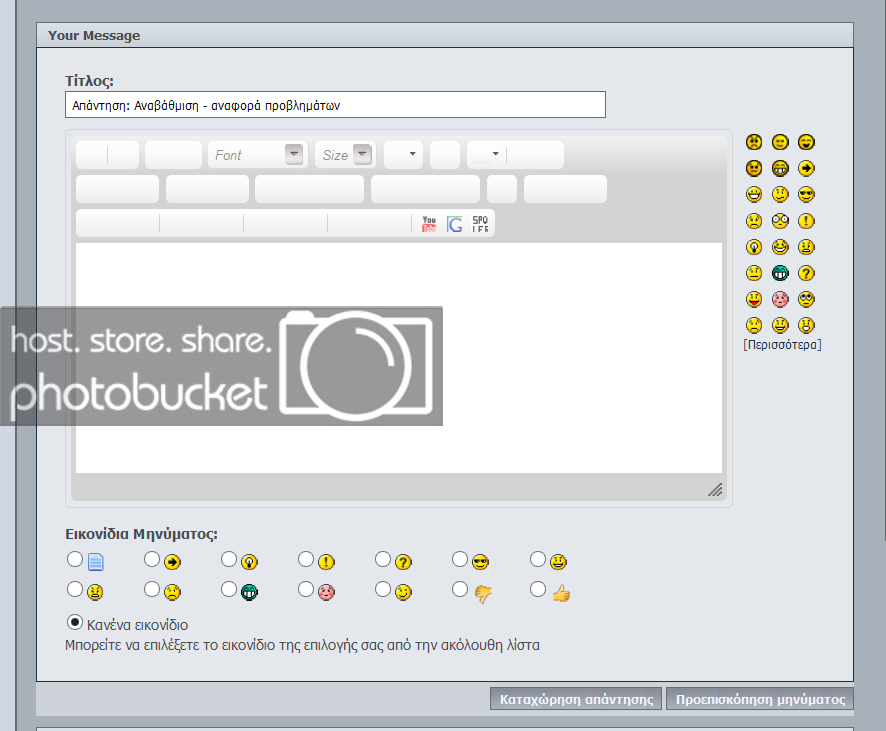Insert the rolling-eyes smiley from smilies panel

pyautogui.click(x=806, y=299)
